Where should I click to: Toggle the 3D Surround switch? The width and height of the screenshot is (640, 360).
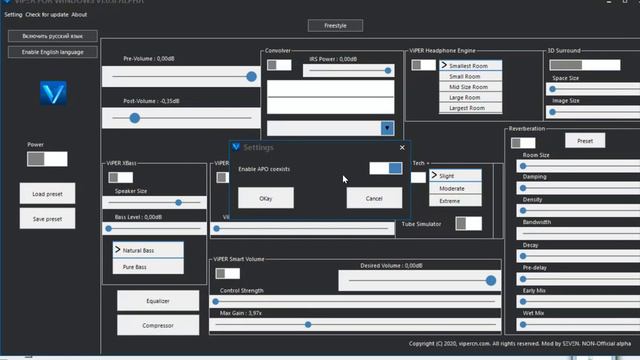[585, 65]
